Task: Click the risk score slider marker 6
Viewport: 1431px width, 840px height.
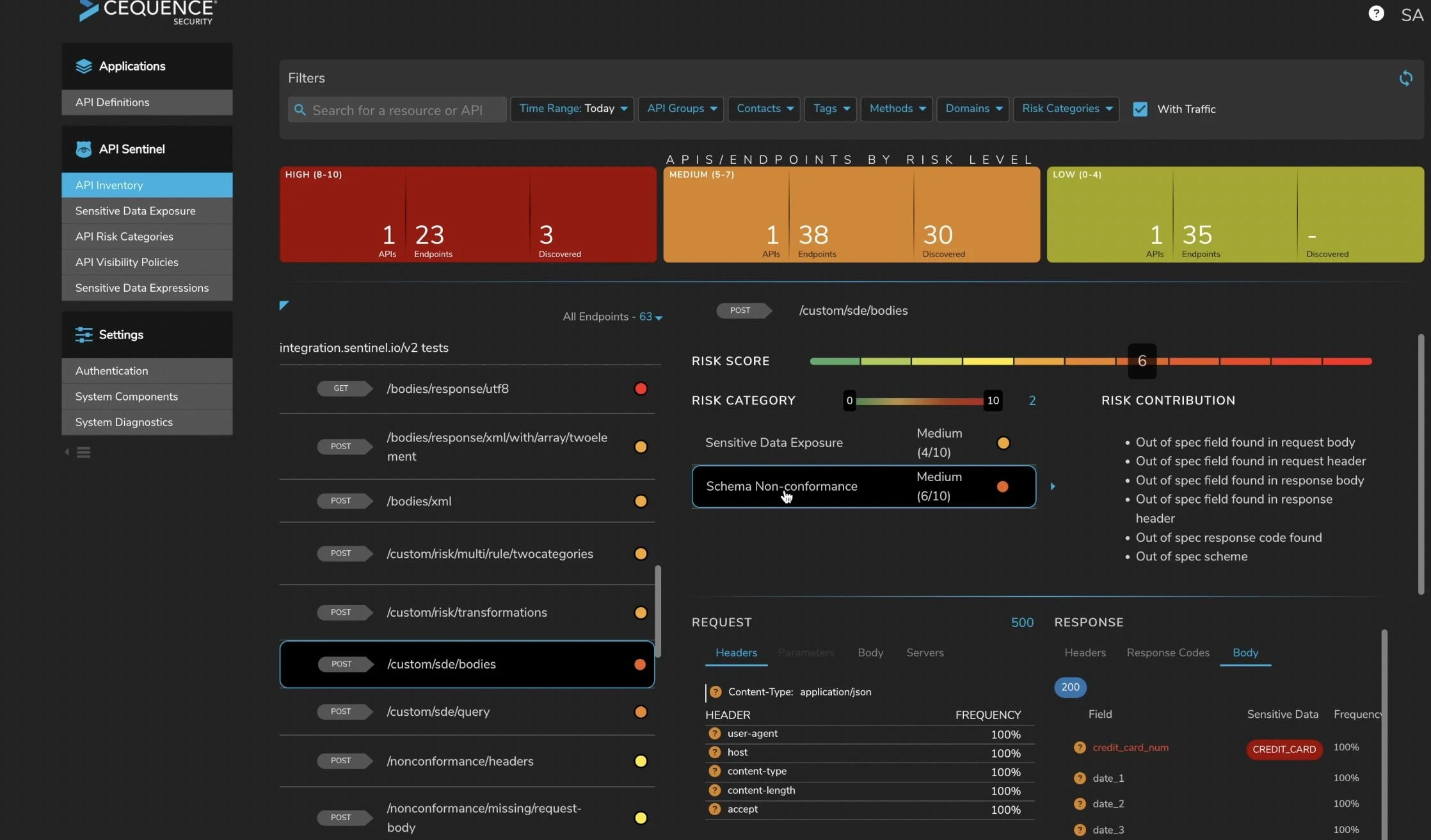Action: (x=1142, y=361)
